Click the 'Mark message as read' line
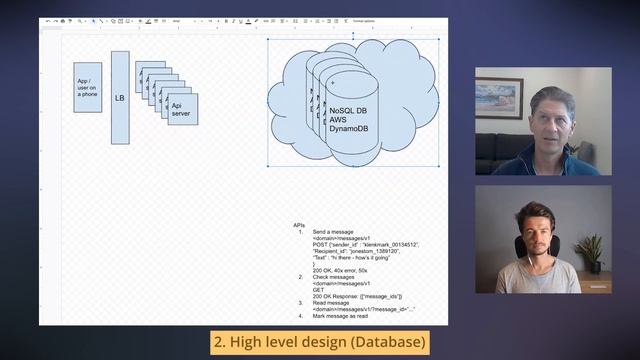 point(340,316)
